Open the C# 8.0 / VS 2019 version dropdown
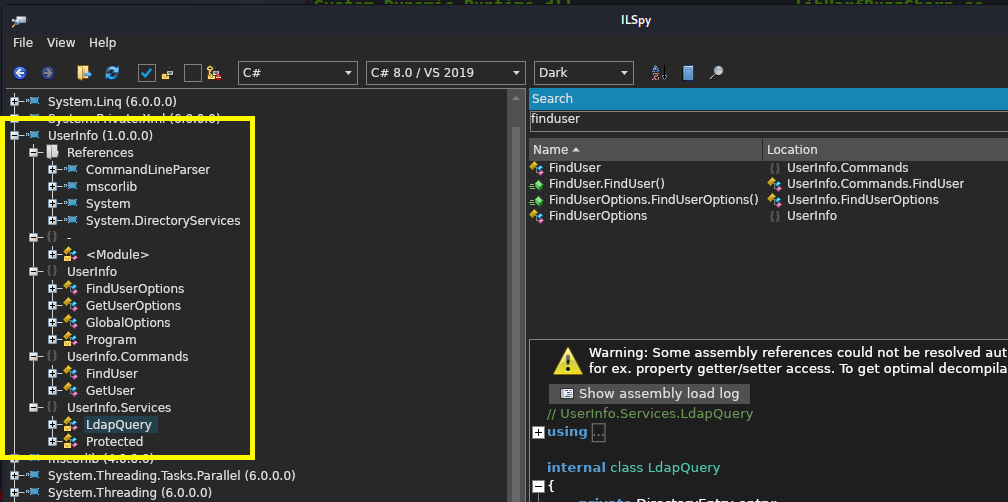The width and height of the screenshot is (1008, 502). pyautogui.click(x=446, y=73)
